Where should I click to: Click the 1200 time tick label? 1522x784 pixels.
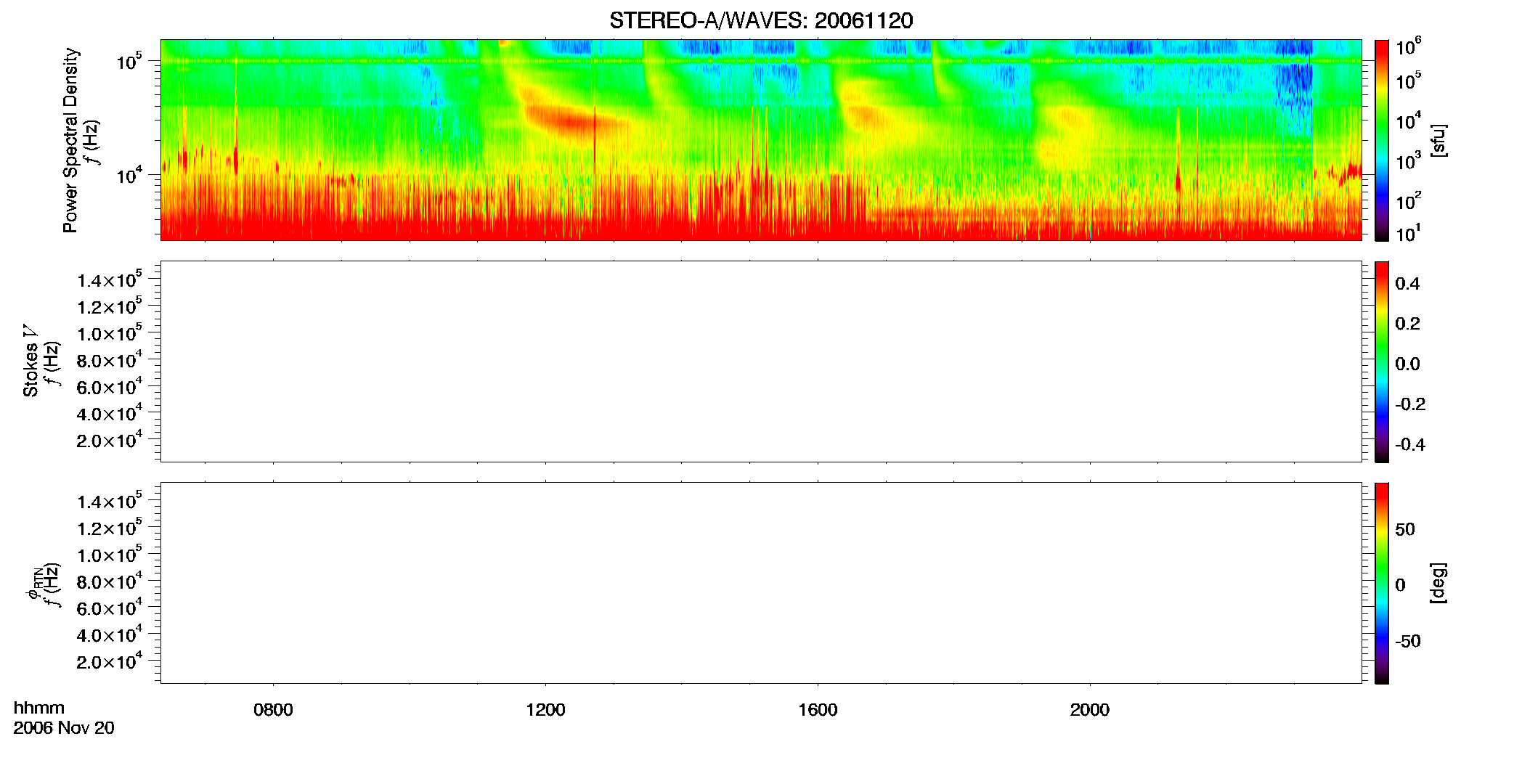pyautogui.click(x=545, y=710)
